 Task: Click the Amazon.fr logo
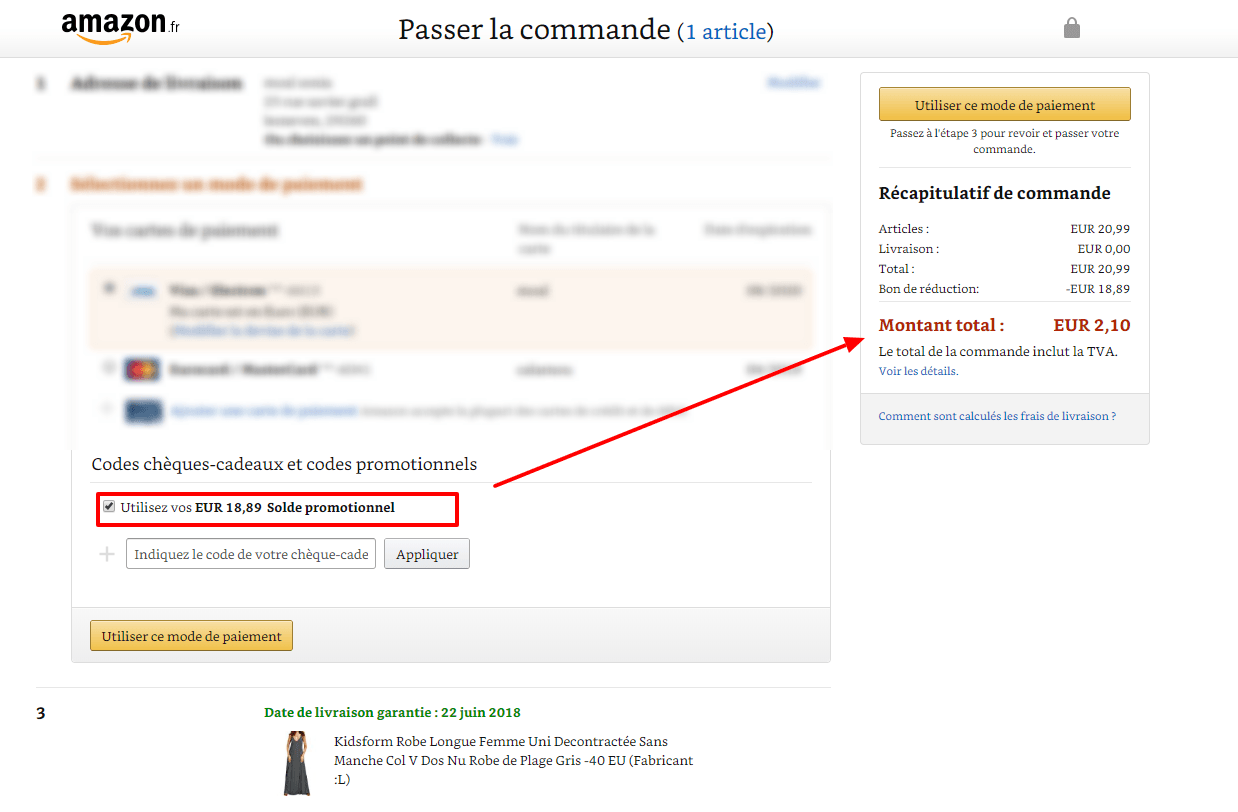coord(119,27)
